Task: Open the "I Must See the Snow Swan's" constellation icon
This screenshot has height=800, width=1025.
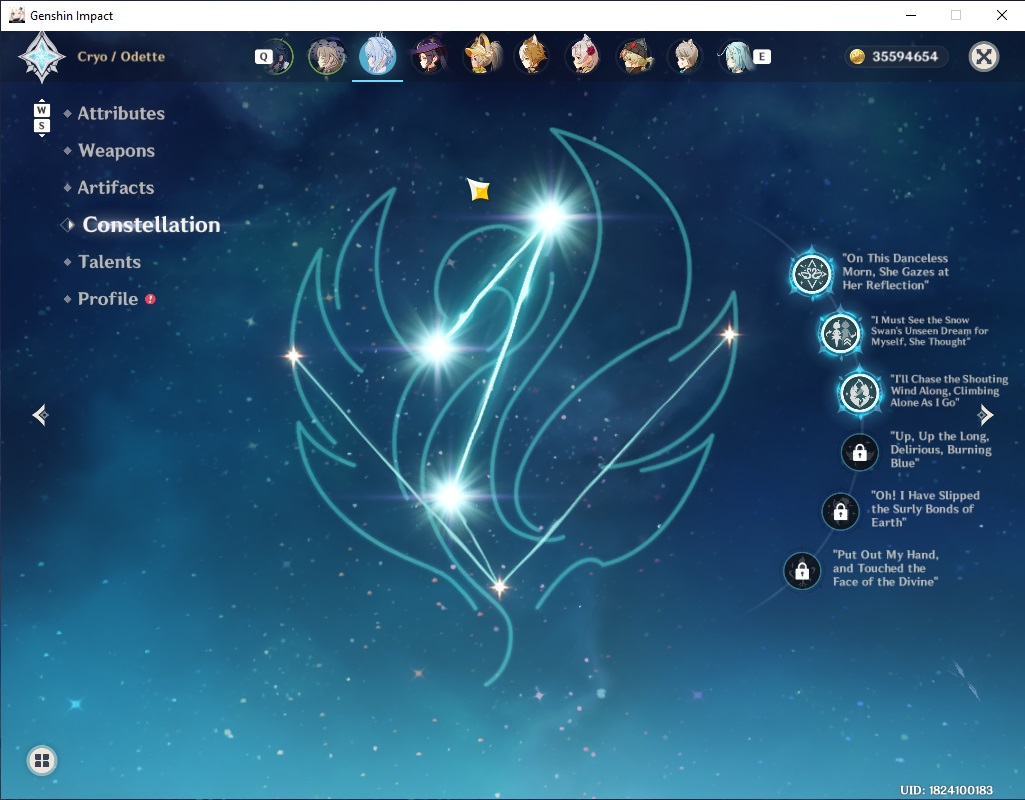Action: click(840, 333)
